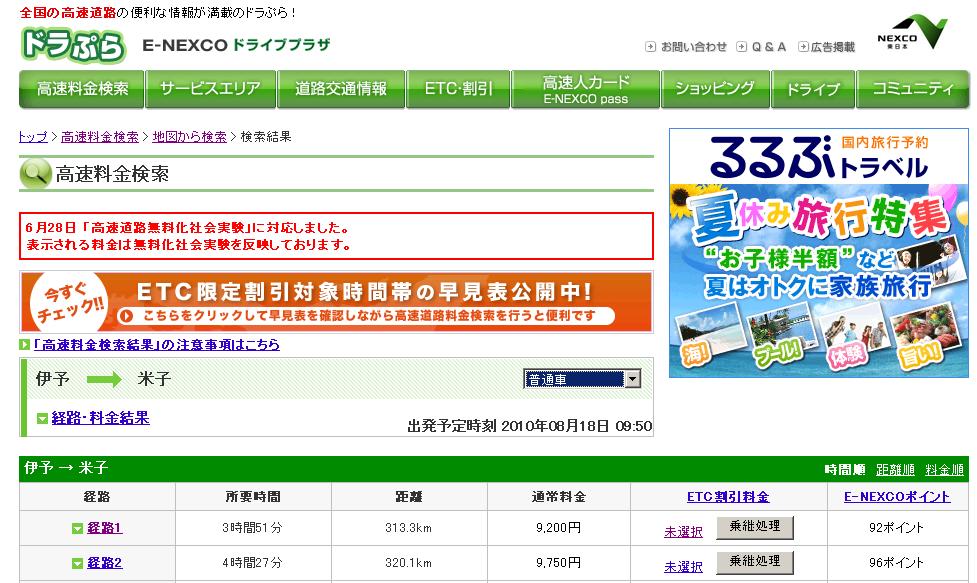Sort results by 距離順

tap(895, 470)
